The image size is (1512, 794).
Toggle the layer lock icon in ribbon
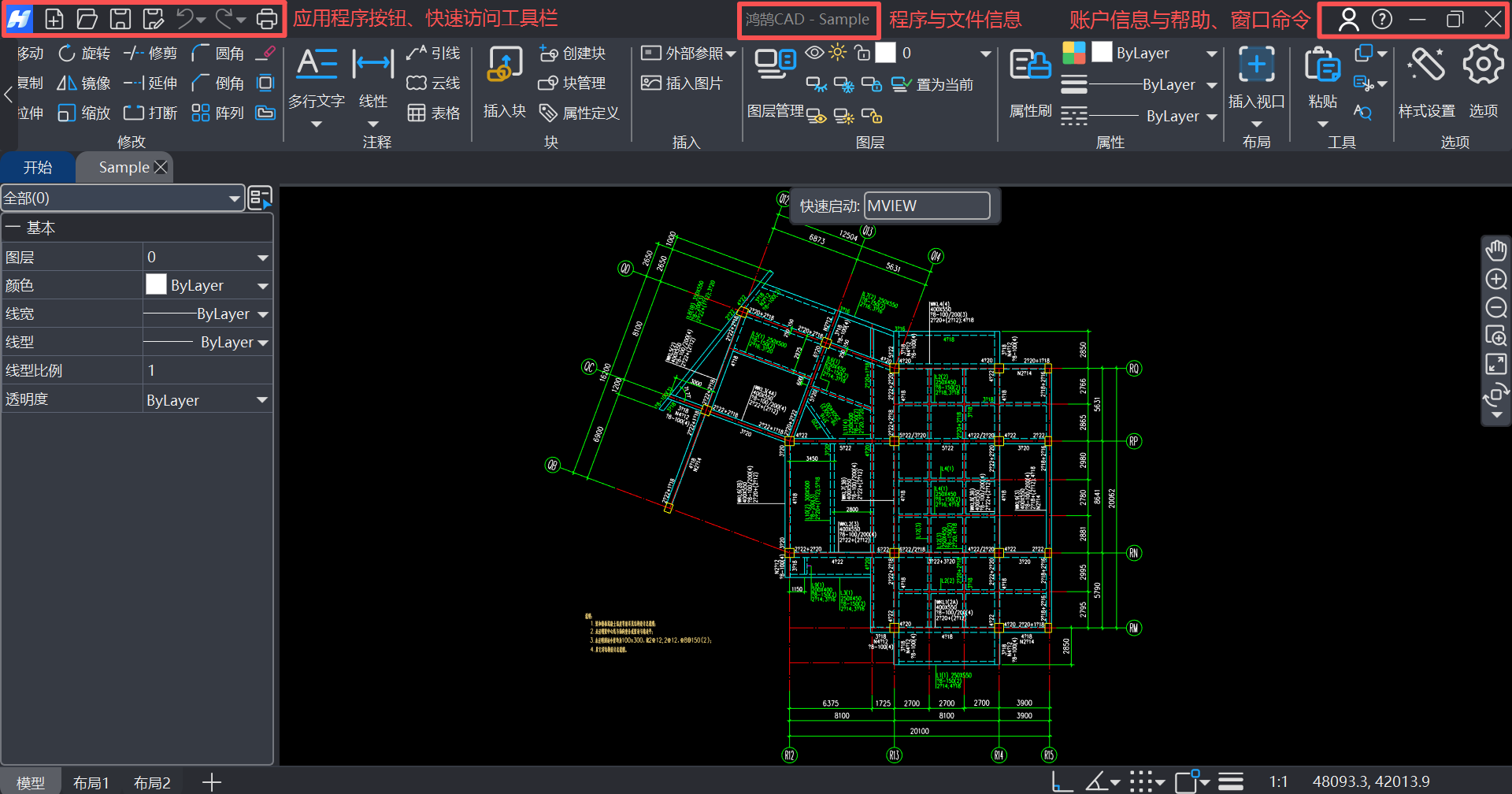862,53
